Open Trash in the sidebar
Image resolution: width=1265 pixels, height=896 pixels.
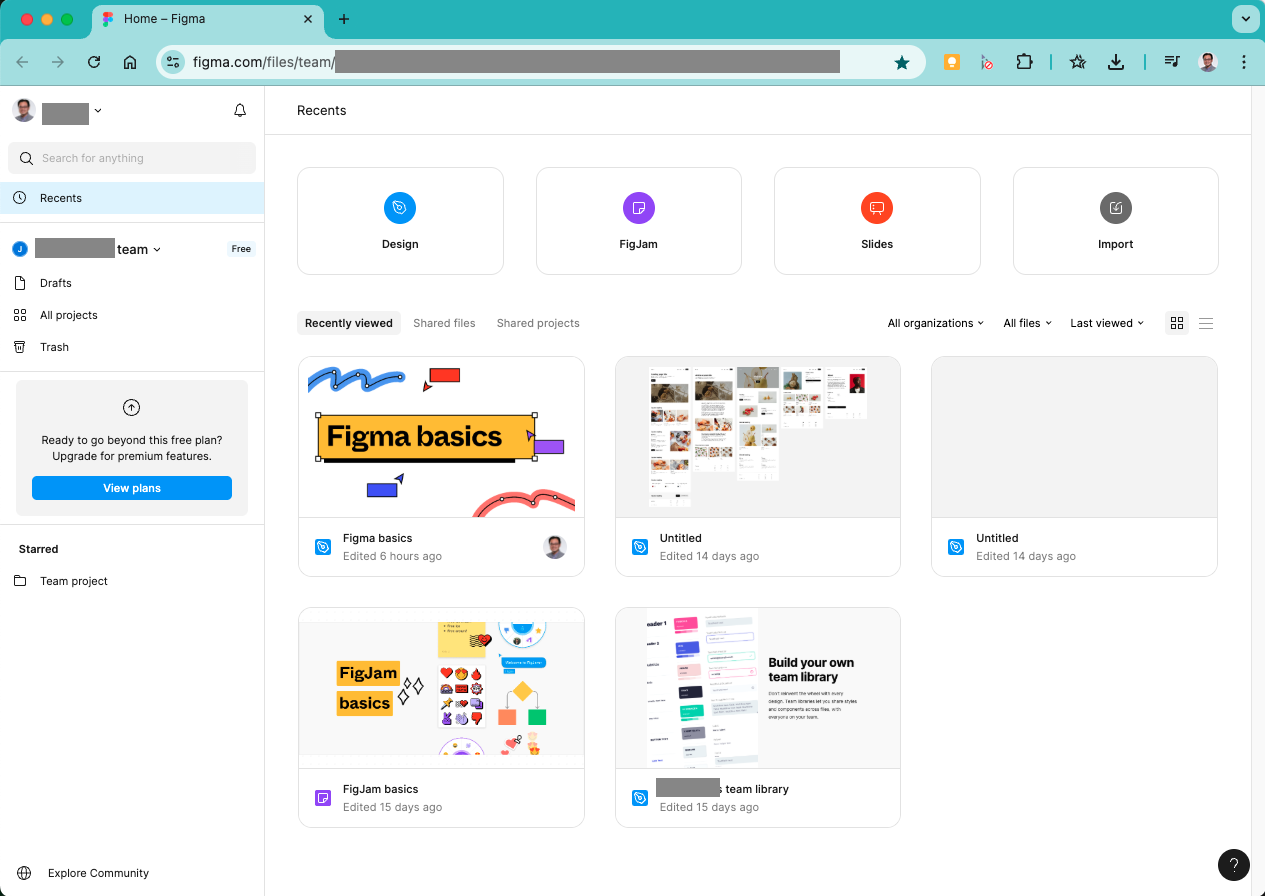pos(132,347)
